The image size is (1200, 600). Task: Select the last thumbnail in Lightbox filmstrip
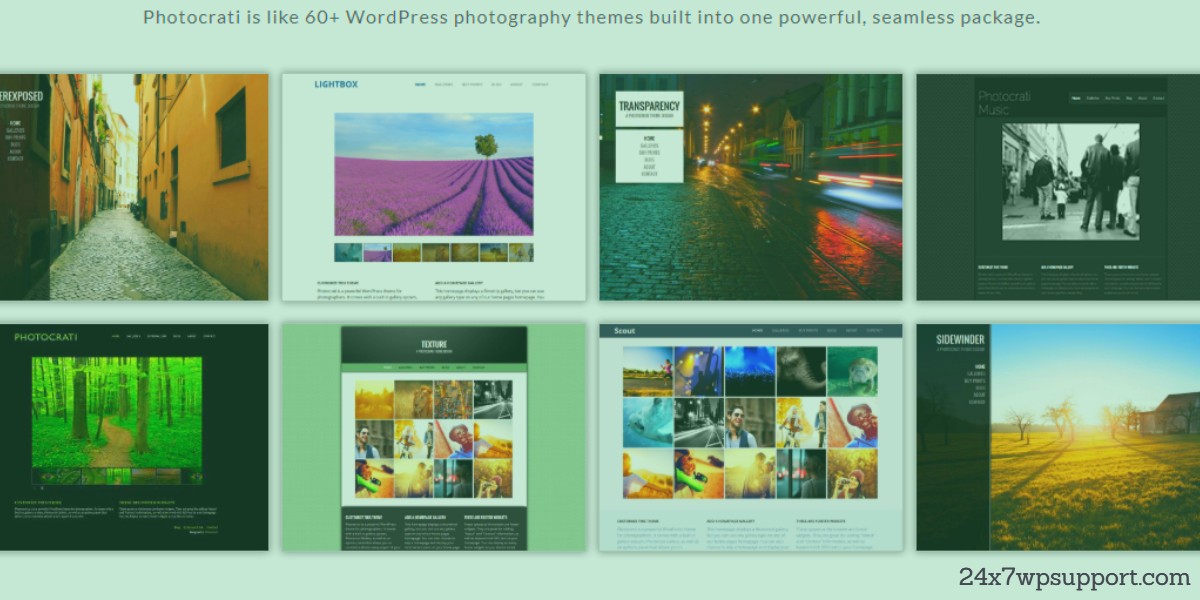(x=521, y=253)
